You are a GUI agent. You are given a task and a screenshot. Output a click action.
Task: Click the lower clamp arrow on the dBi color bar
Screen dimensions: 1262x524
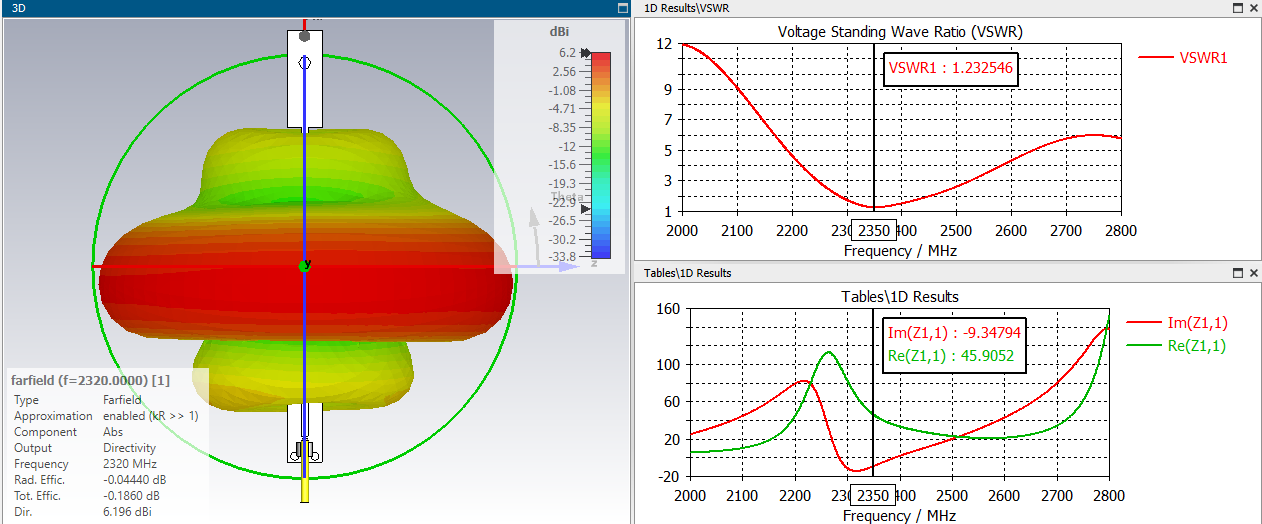pos(586,209)
